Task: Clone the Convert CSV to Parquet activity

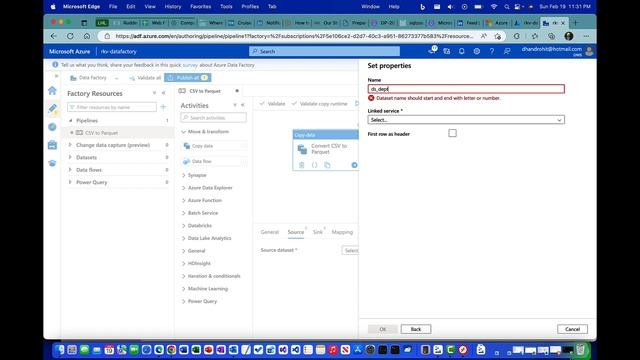Action: point(327,165)
